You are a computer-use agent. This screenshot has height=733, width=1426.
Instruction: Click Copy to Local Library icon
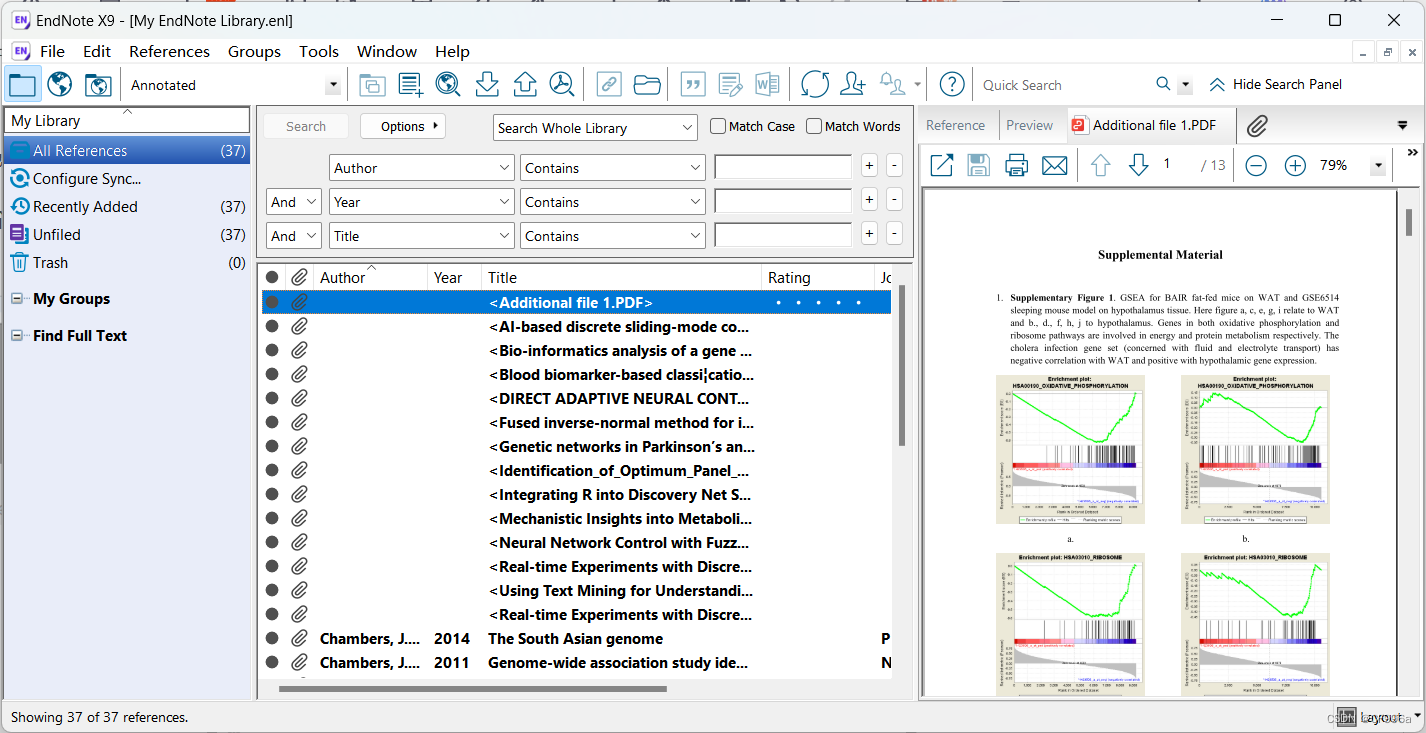click(373, 85)
